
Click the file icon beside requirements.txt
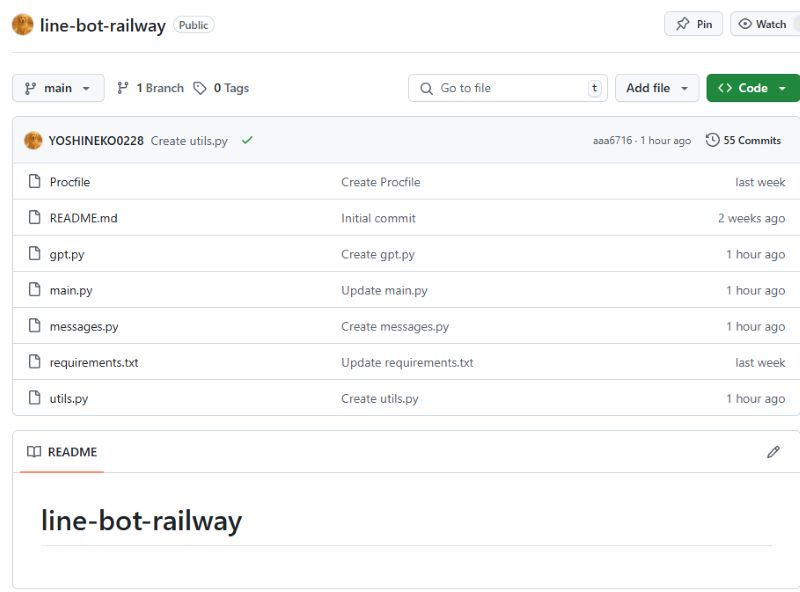pos(35,361)
